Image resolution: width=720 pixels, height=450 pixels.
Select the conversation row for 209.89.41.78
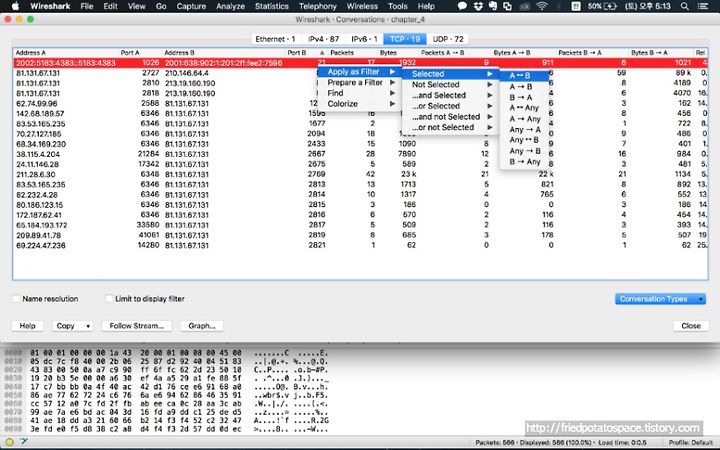point(360,235)
